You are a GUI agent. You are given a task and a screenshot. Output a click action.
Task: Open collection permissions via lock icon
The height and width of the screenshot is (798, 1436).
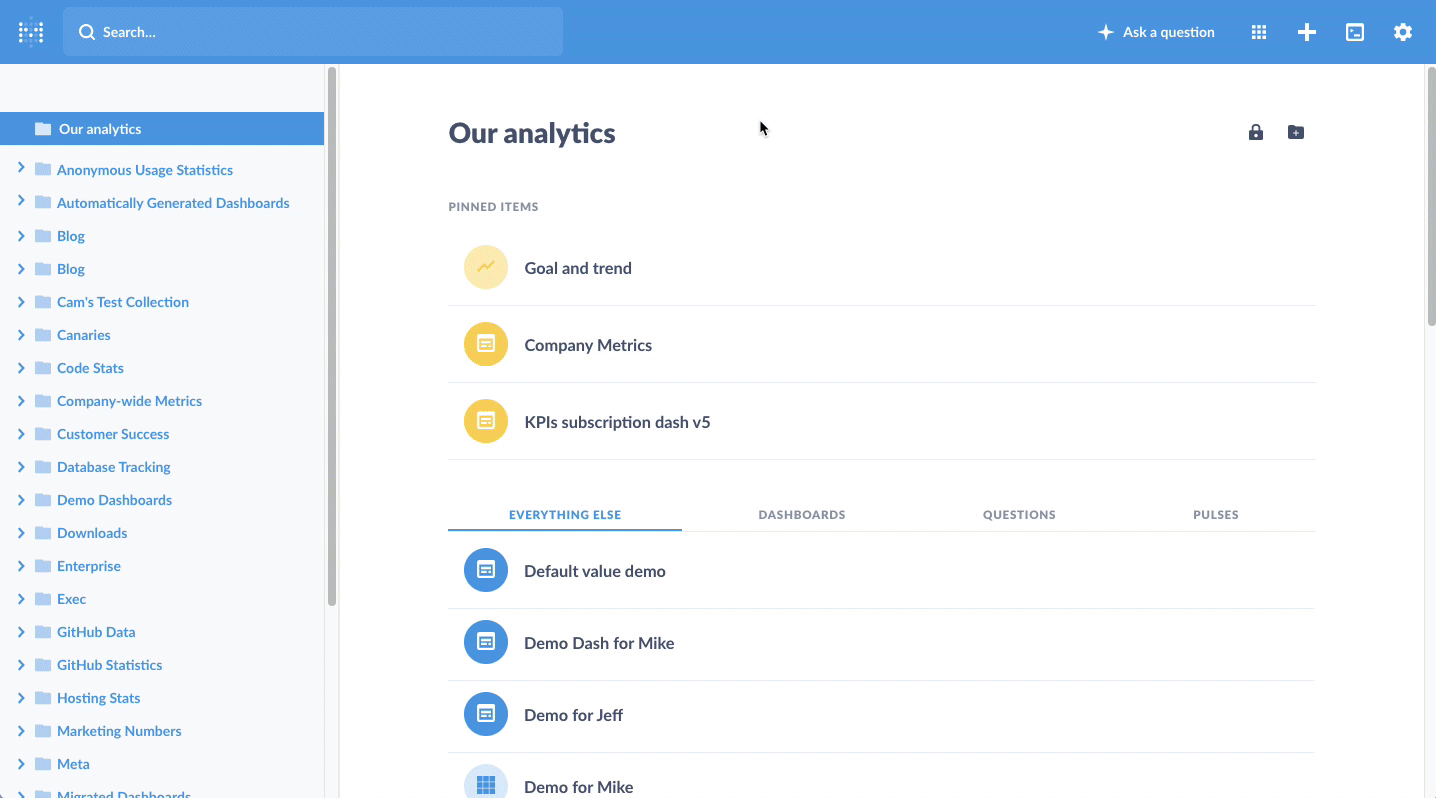coord(1256,131)
